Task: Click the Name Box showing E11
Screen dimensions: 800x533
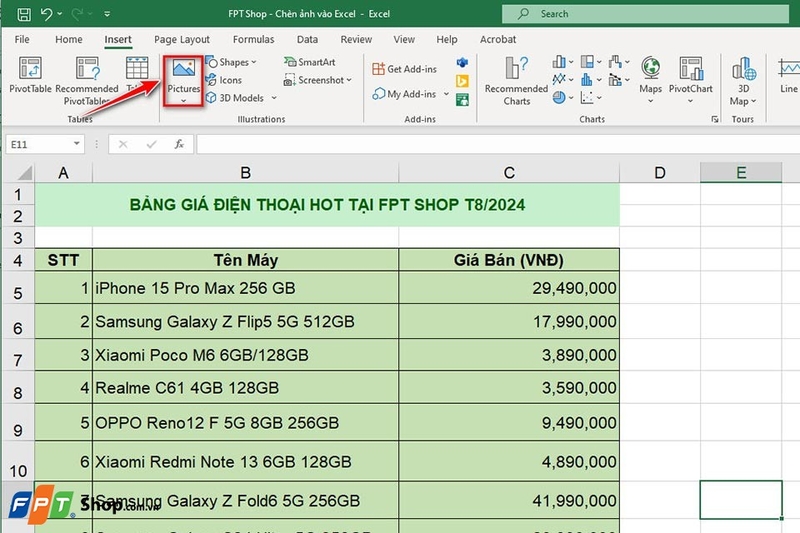Action: tap(38, 144)
